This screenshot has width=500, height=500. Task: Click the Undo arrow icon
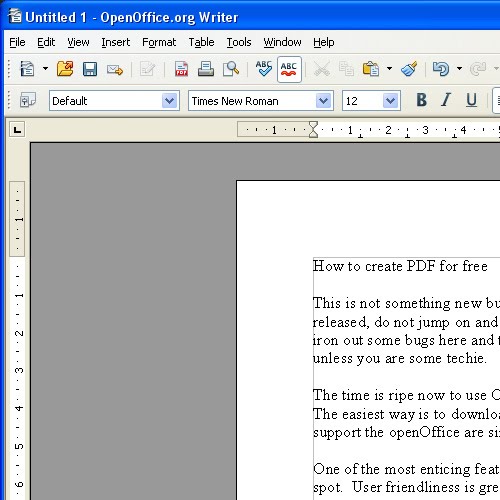441,69
